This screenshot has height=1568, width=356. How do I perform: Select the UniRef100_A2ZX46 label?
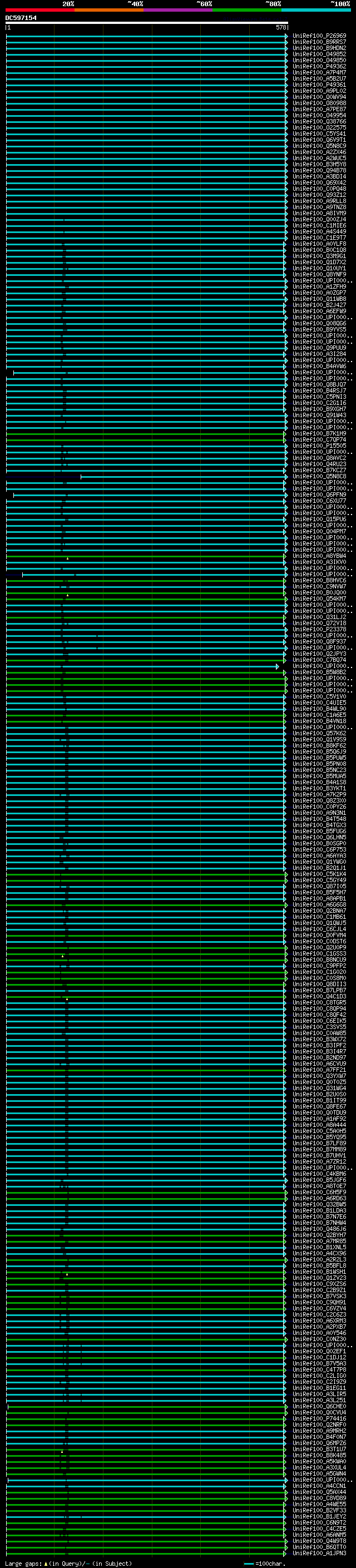(x=319, y=152)
